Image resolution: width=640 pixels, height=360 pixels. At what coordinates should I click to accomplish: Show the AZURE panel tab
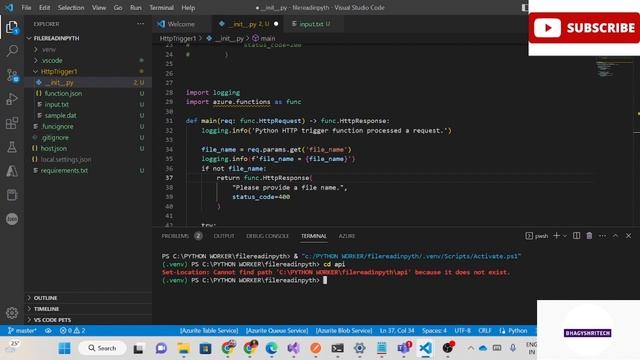pos(347,236)
